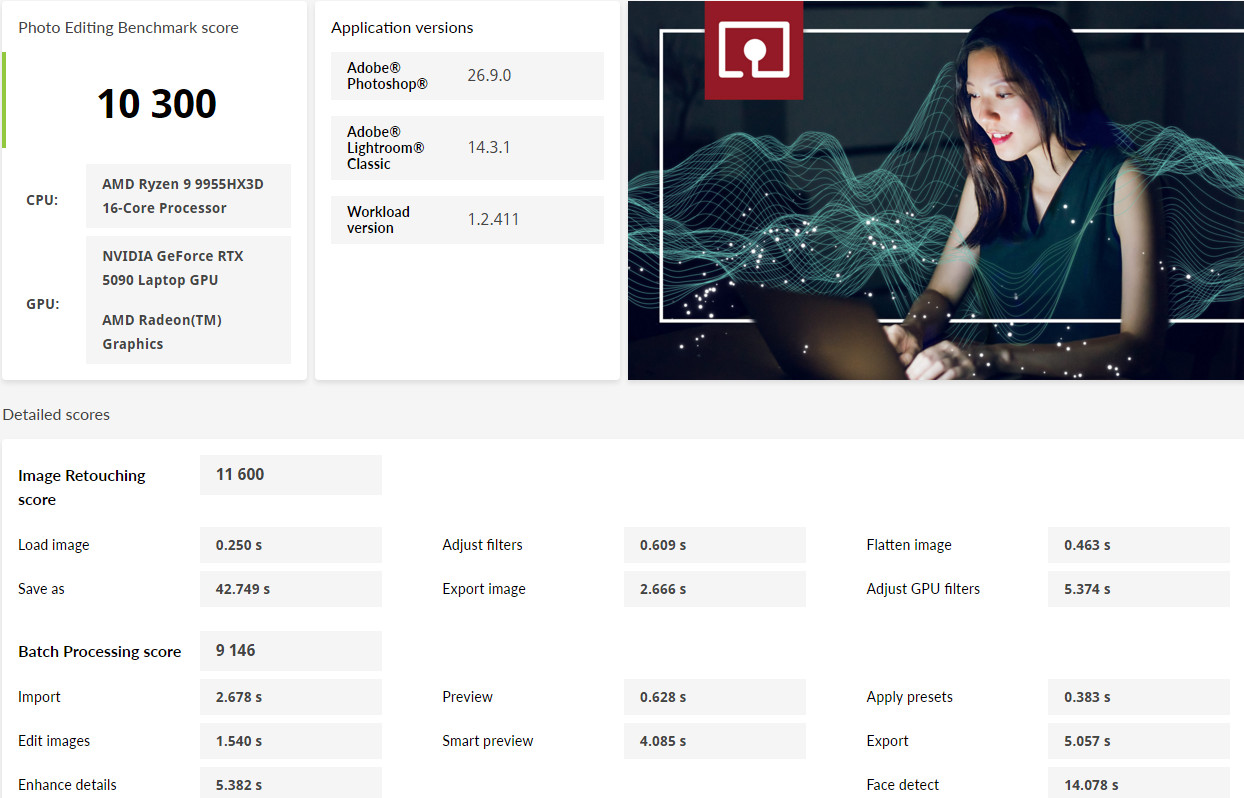Select the 'Photo Editing Benchmark score' heading

pos(128,28)
